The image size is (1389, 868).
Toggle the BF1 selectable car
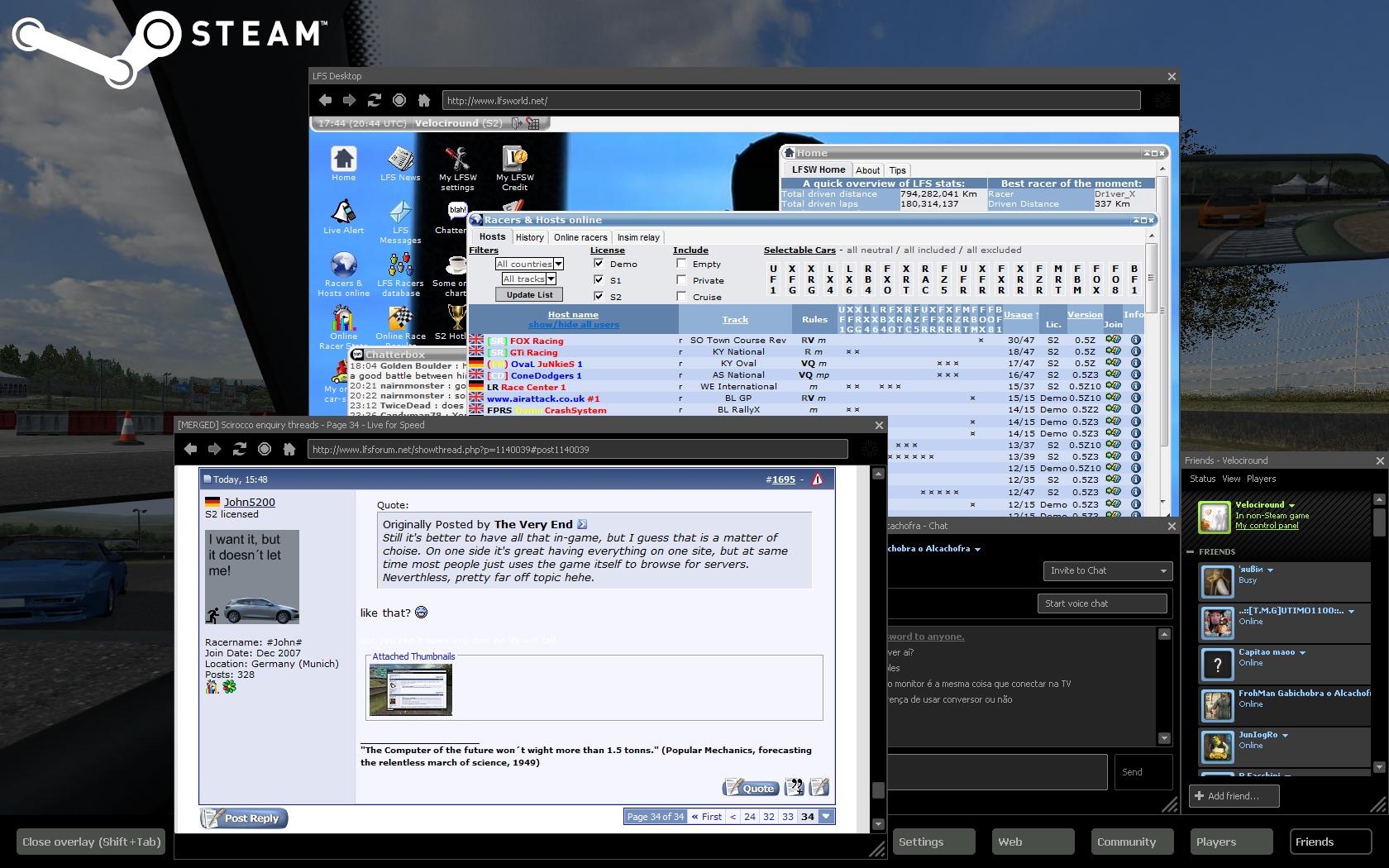point(1134,279)
